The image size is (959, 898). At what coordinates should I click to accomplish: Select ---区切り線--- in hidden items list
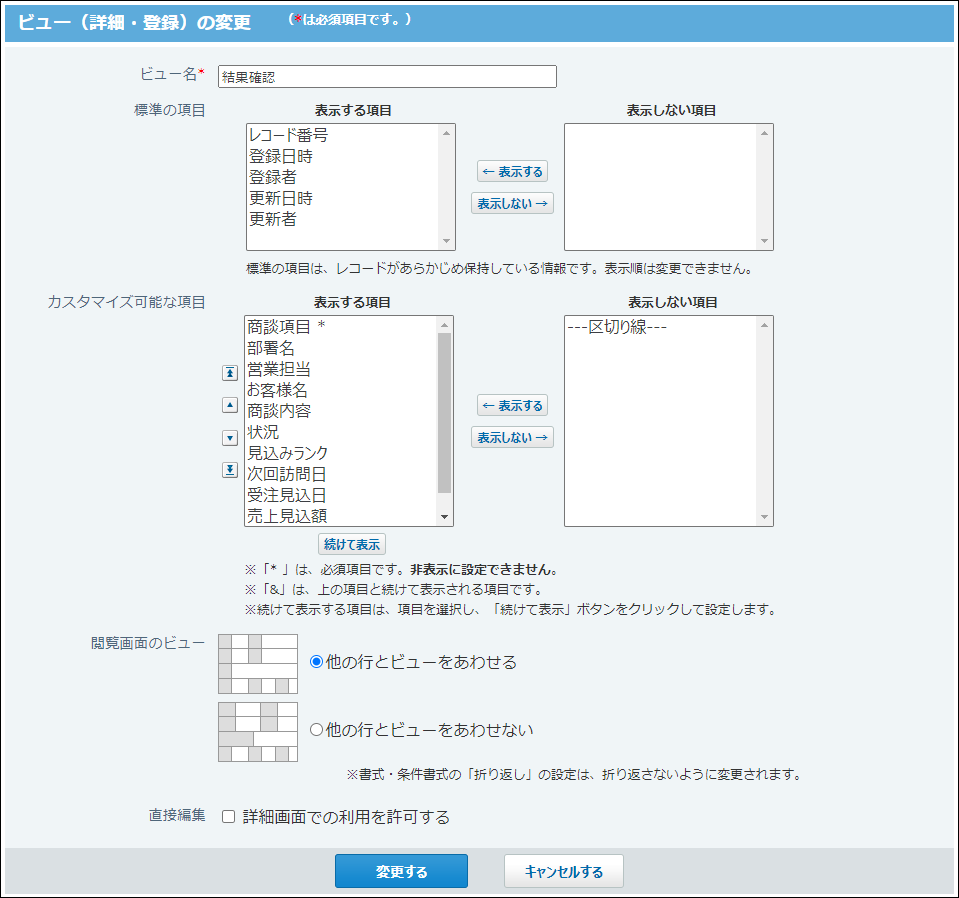coord(661,327)
